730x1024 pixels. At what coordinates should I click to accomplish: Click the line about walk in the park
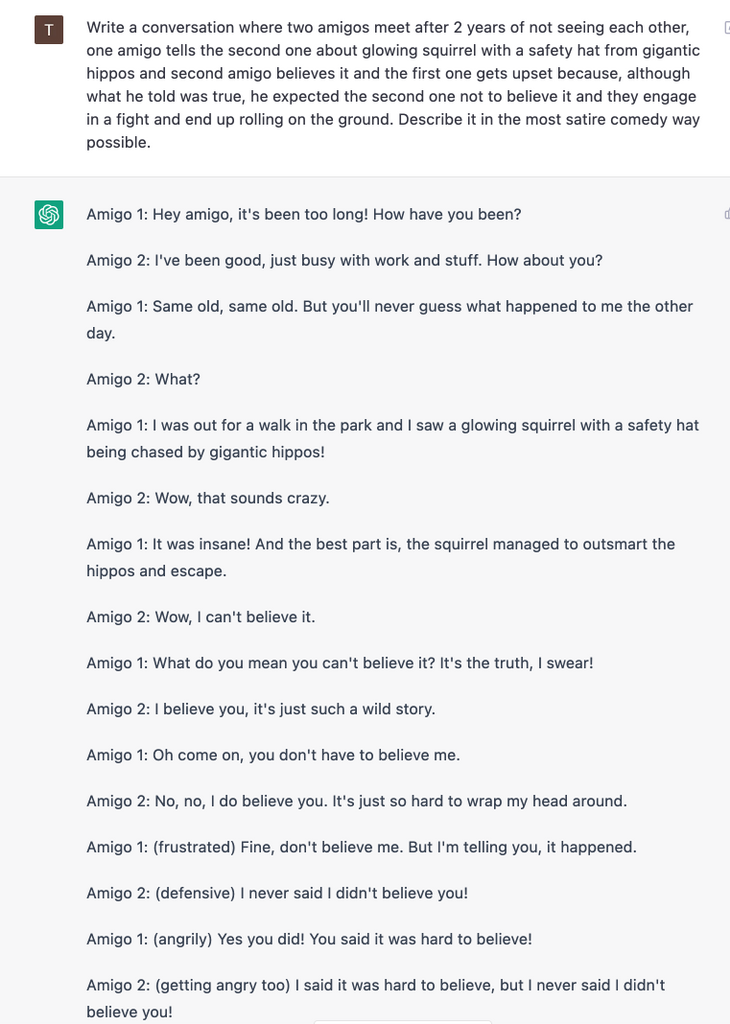pos(392,438)
